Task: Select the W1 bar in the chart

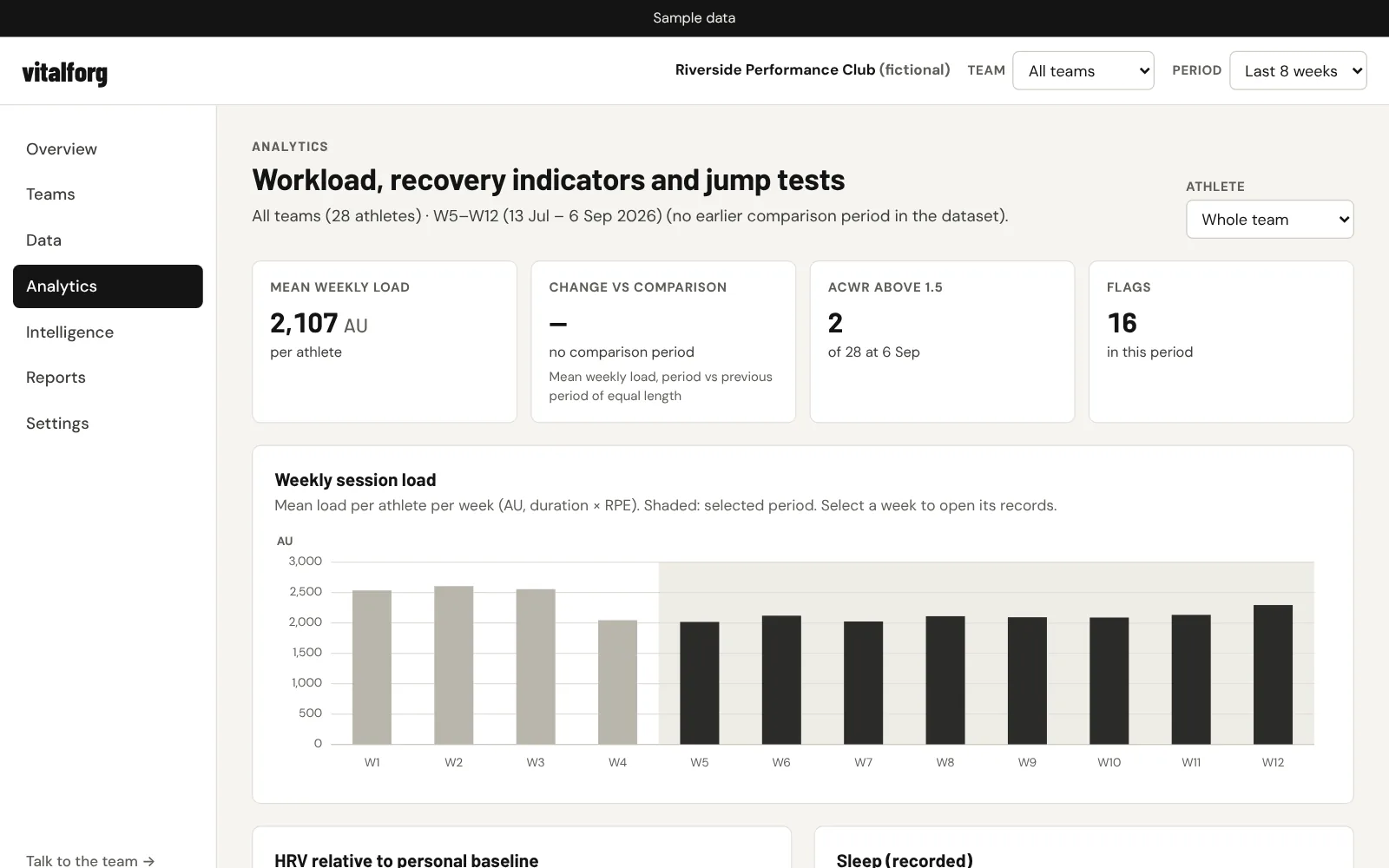Action: click(372, 667)
